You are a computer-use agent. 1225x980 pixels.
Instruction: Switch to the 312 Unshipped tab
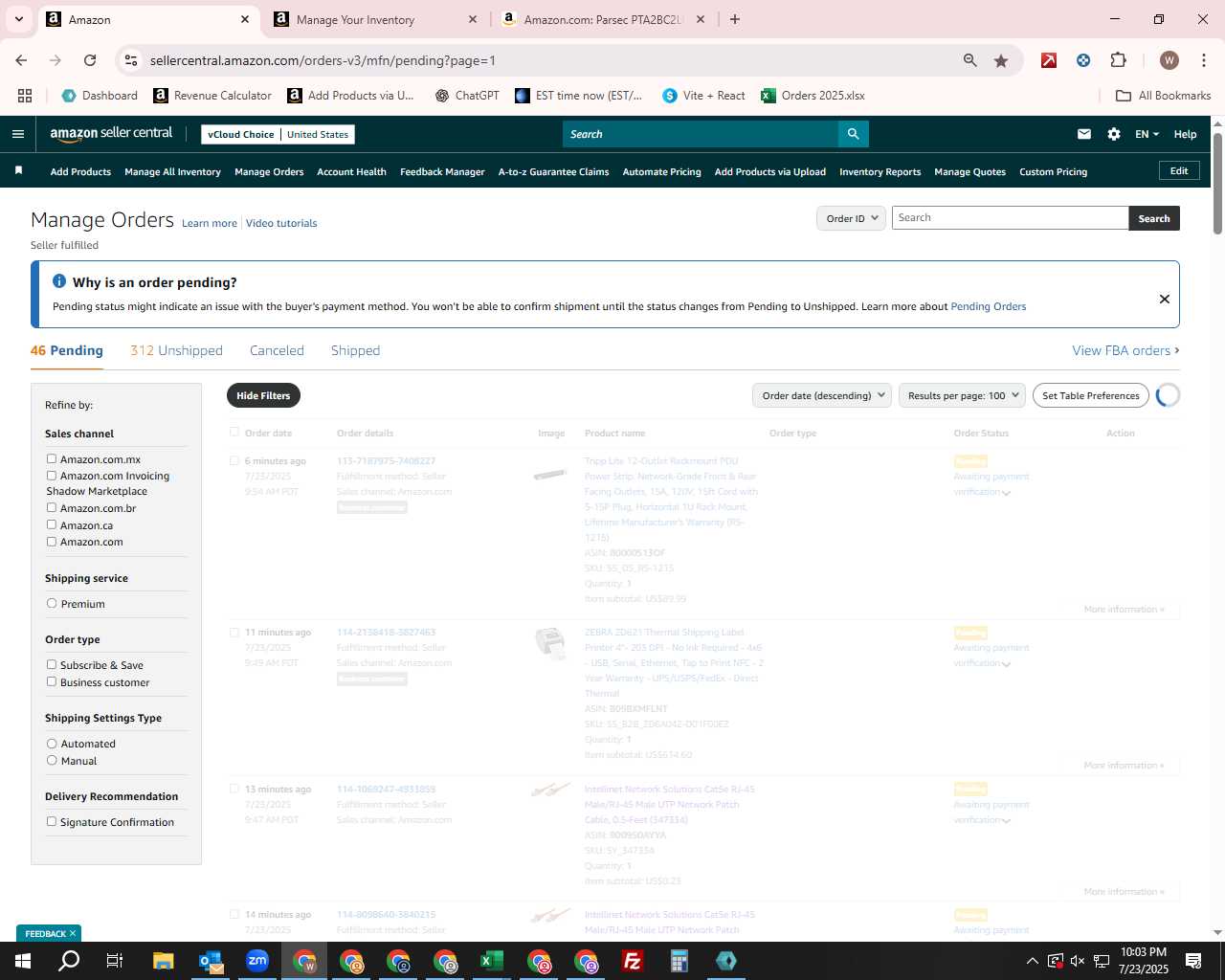tap(176, 350)
